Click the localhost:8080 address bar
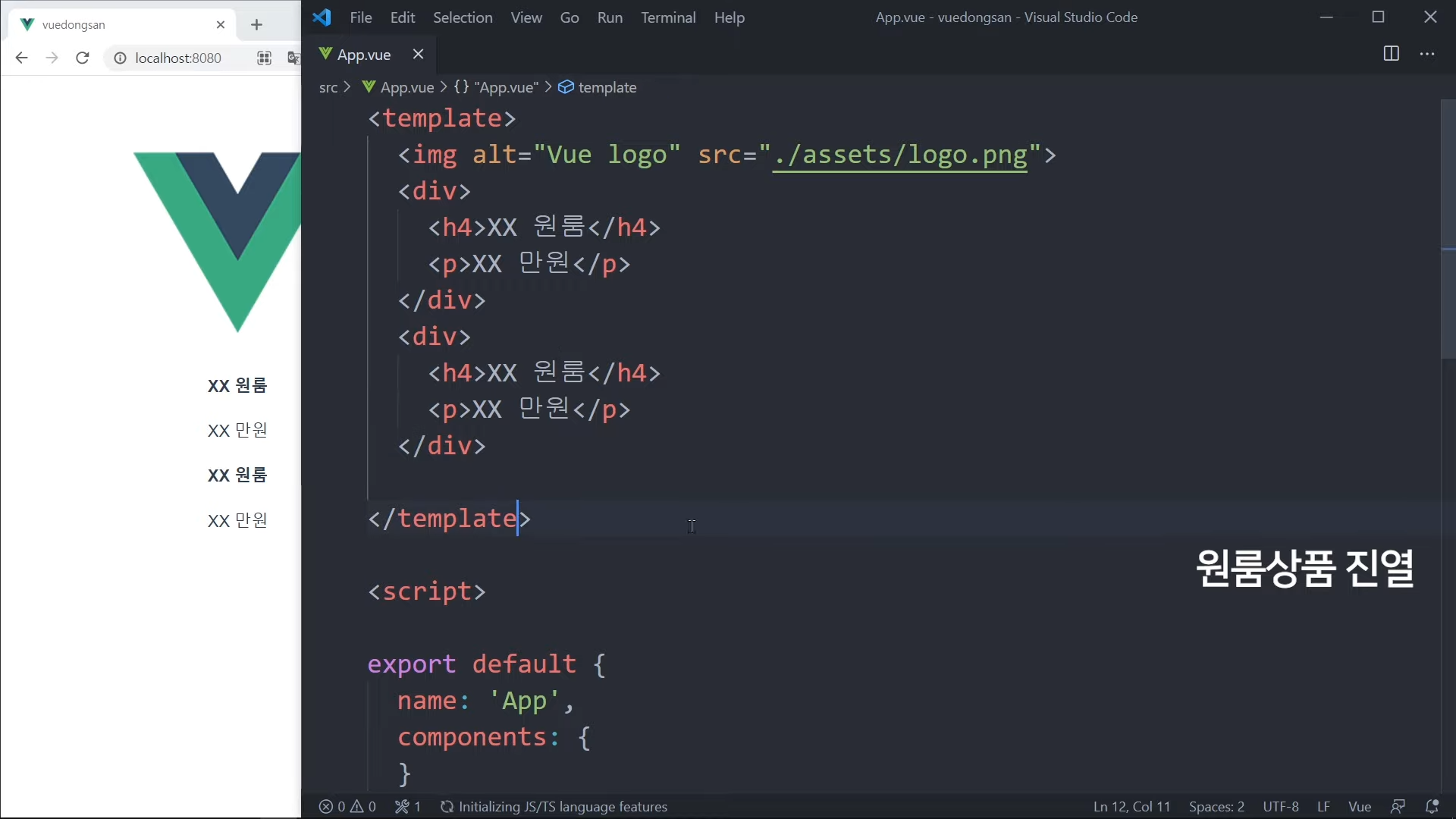This screenshot has width=1456, height=819. (x=178, y=58)
